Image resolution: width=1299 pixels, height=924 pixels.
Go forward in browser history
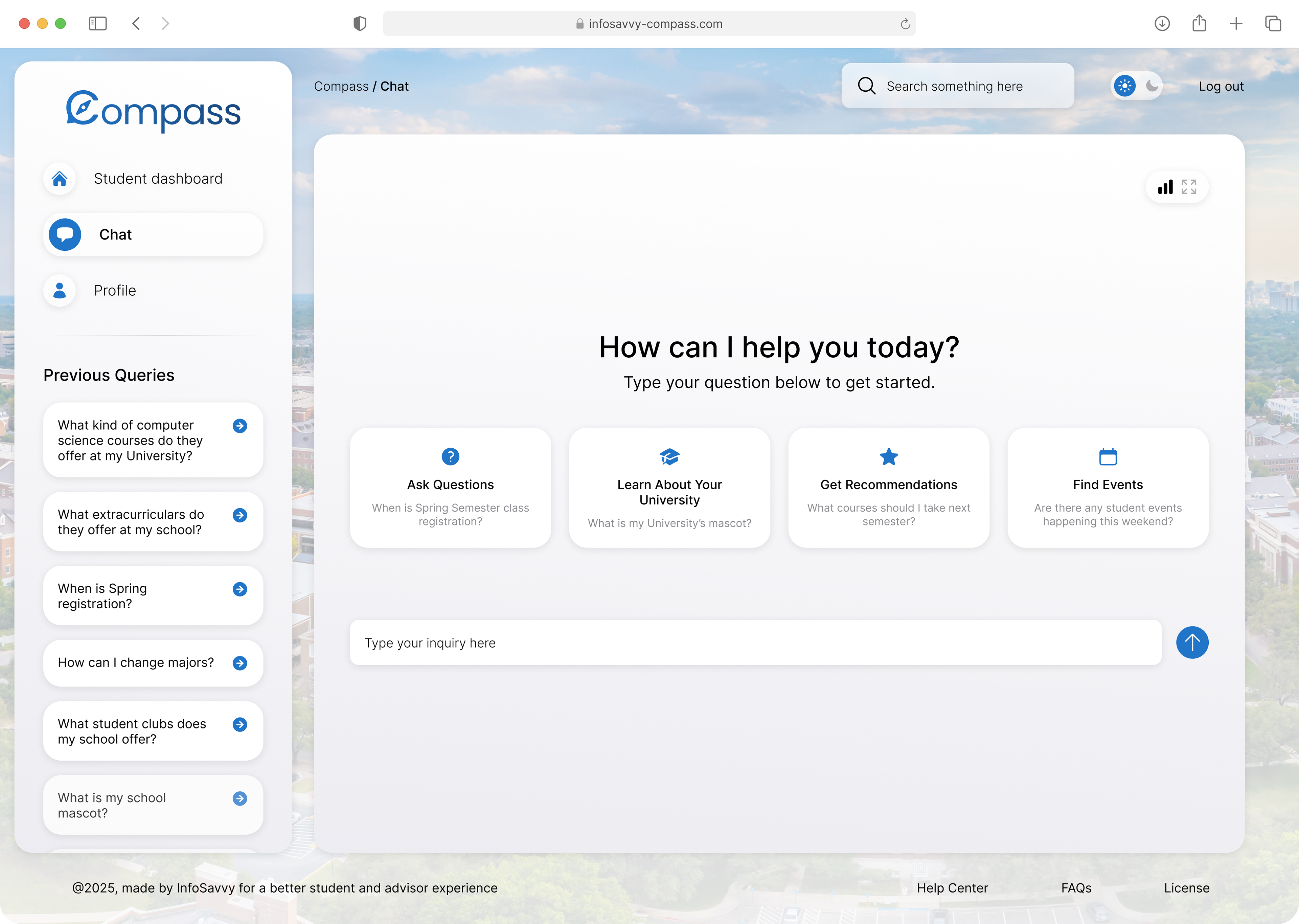point(165,23)
